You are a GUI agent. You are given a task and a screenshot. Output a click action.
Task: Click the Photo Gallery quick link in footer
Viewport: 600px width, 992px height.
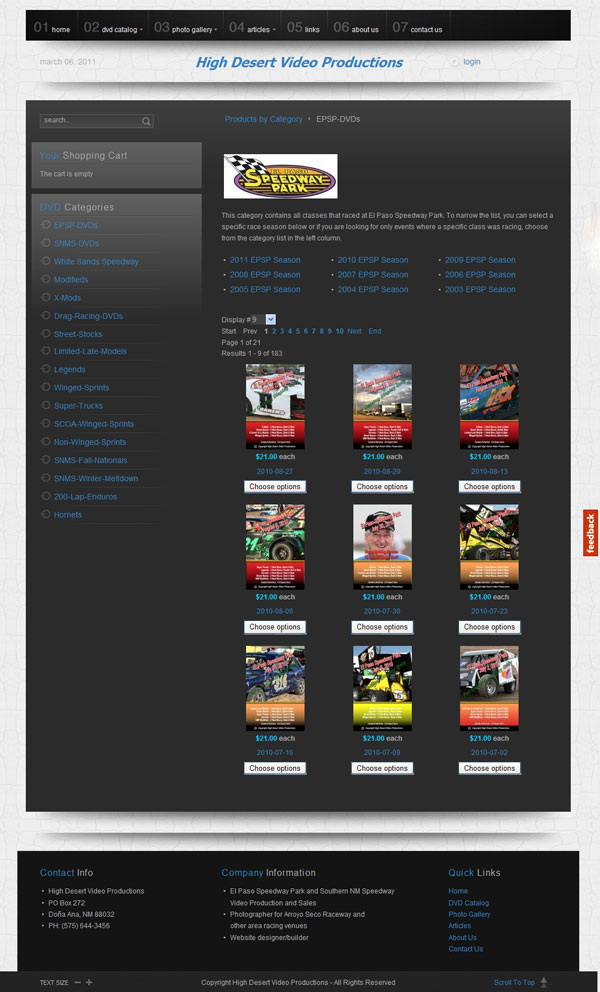(x=469, y=914)
